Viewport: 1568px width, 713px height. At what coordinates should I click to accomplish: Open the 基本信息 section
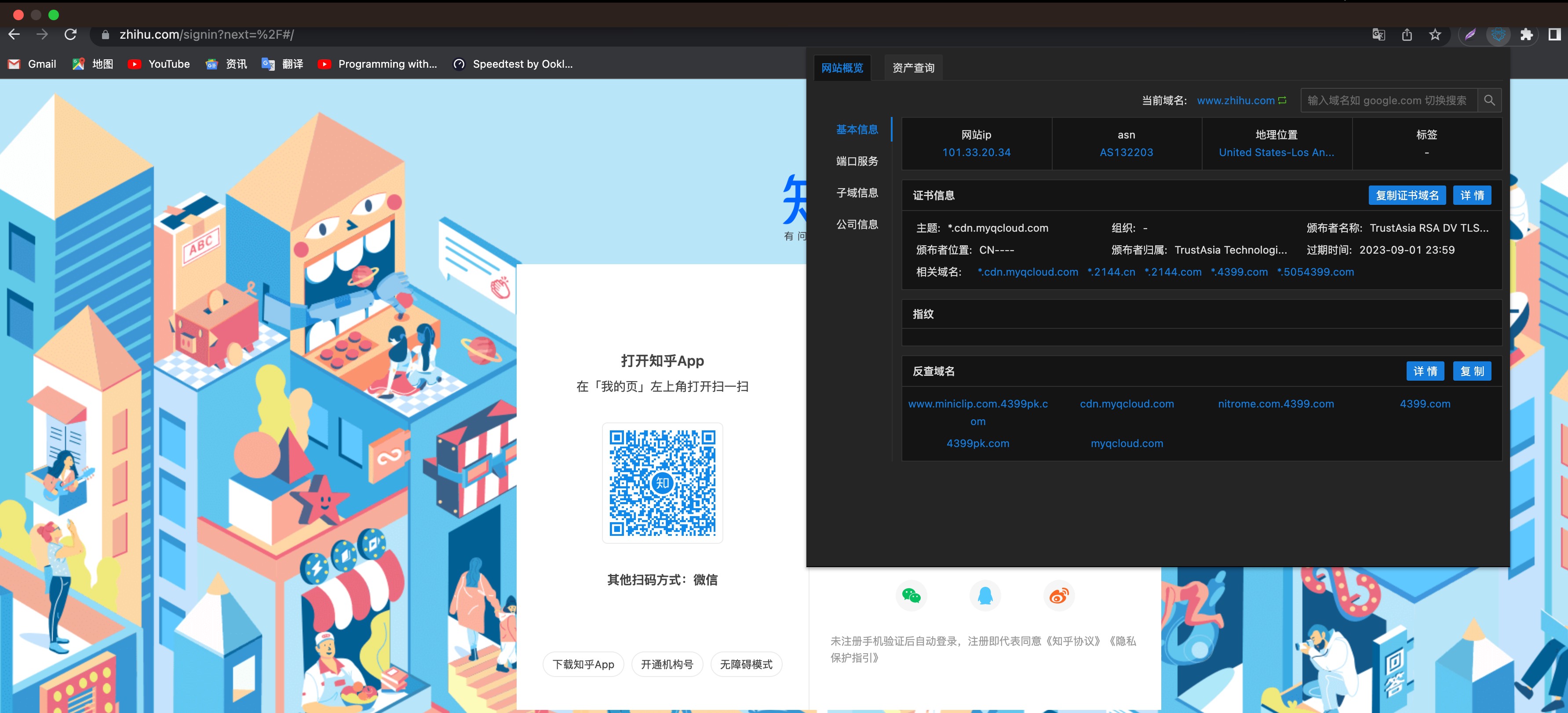857,130
